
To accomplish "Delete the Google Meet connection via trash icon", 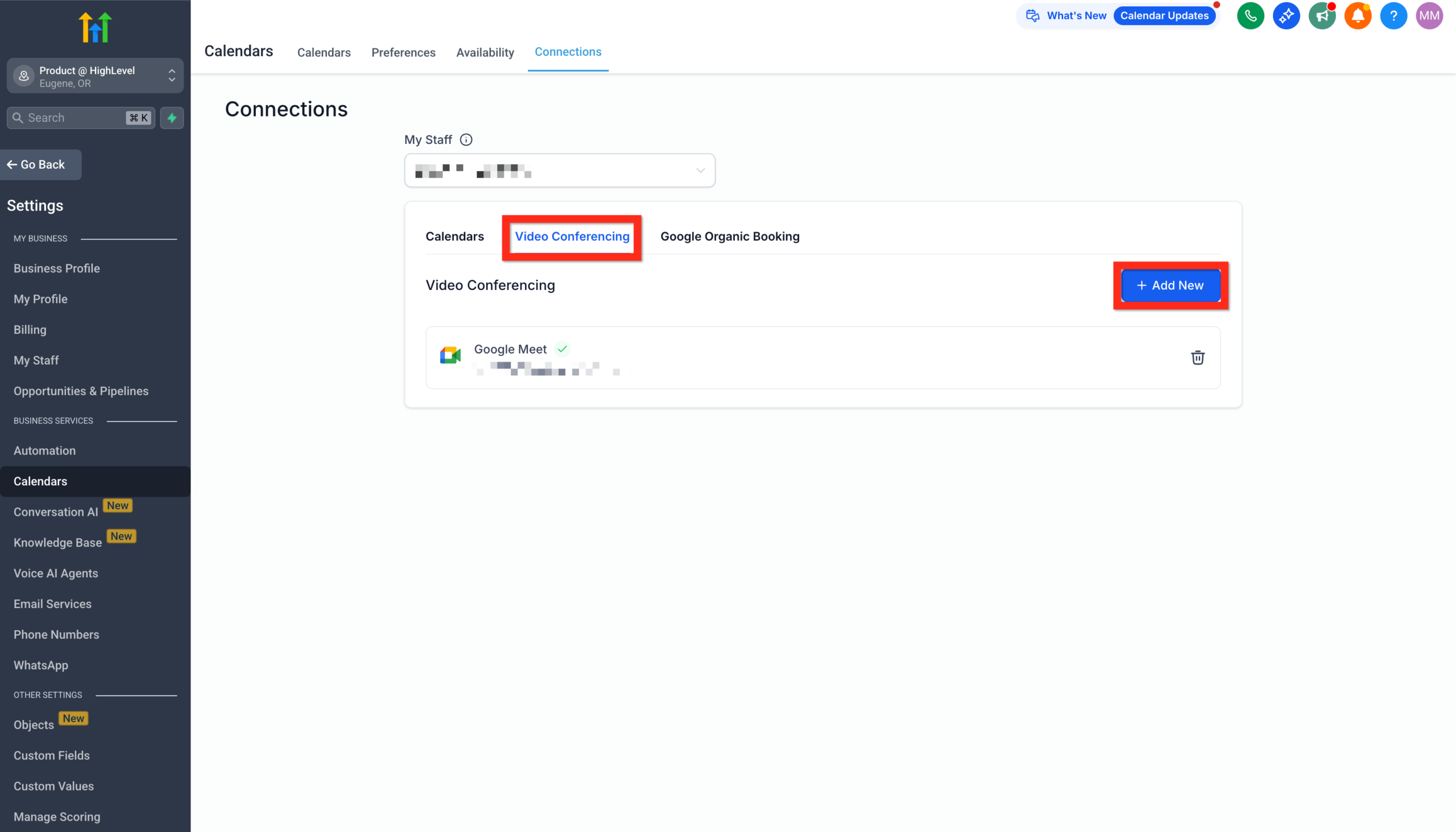I will [x=1198, y=357].
